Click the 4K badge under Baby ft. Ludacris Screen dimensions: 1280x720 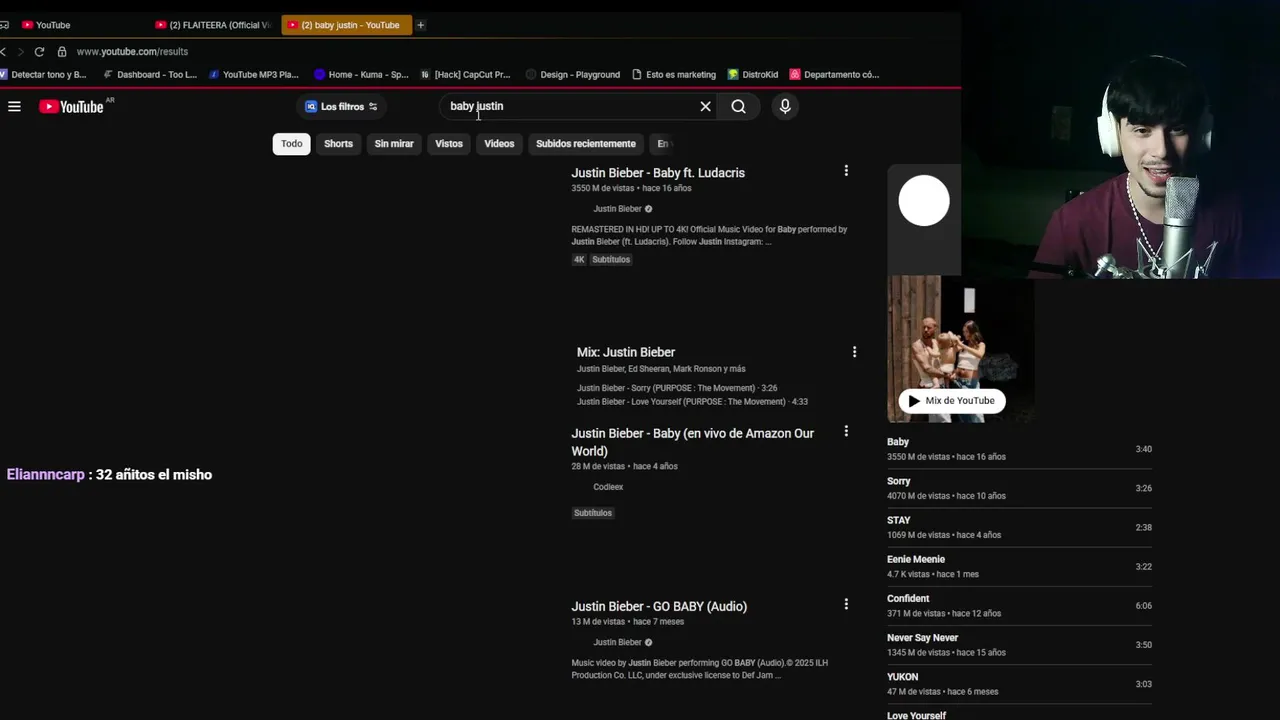point(579,260)
